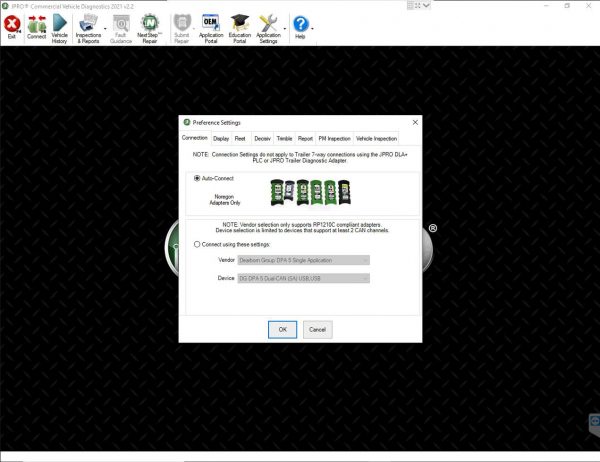The width and height of the screenshot is (600, 462).
Task: Switch to the Display tab
Action: pyautogui.click(x=221, y=139)
